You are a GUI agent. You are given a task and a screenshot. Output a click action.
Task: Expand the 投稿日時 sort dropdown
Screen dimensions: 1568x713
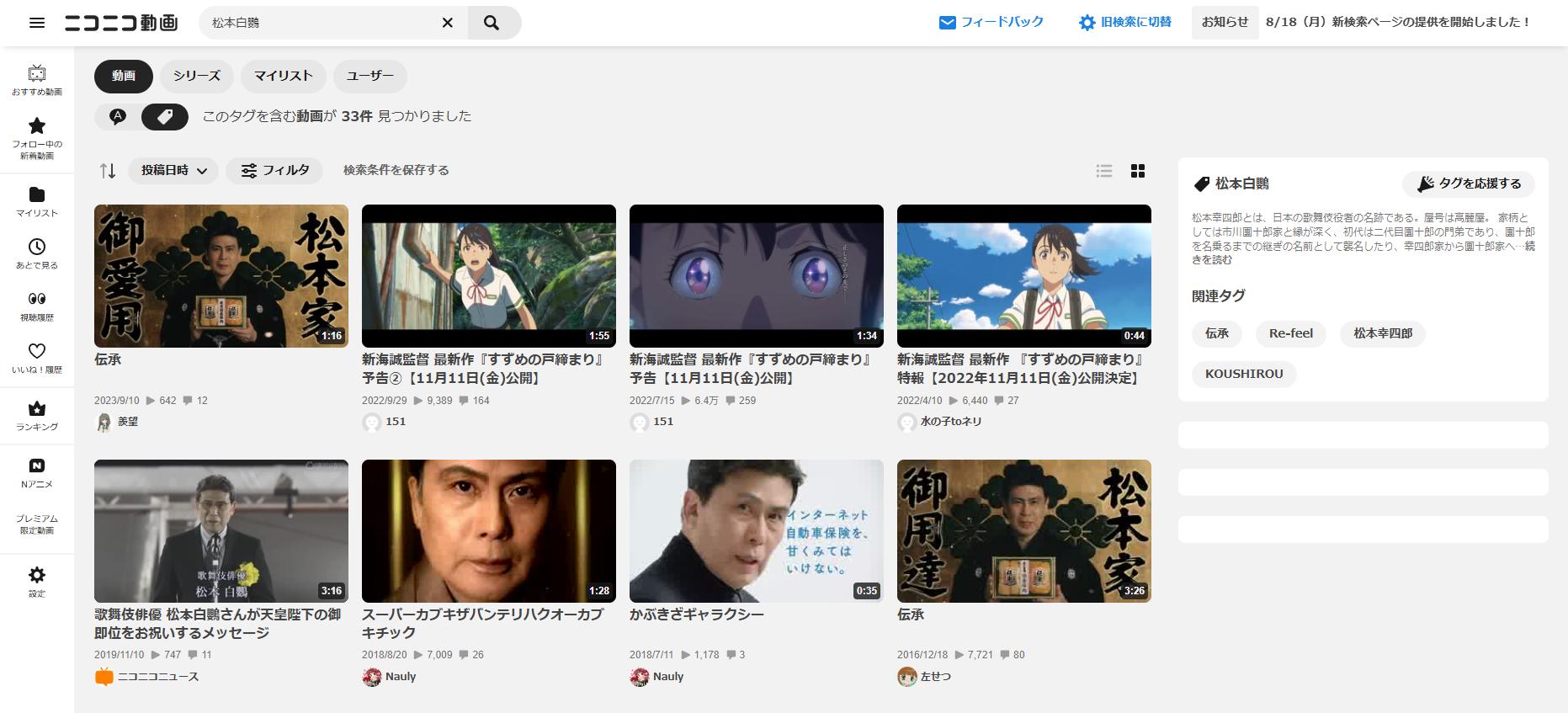[173, 171]
